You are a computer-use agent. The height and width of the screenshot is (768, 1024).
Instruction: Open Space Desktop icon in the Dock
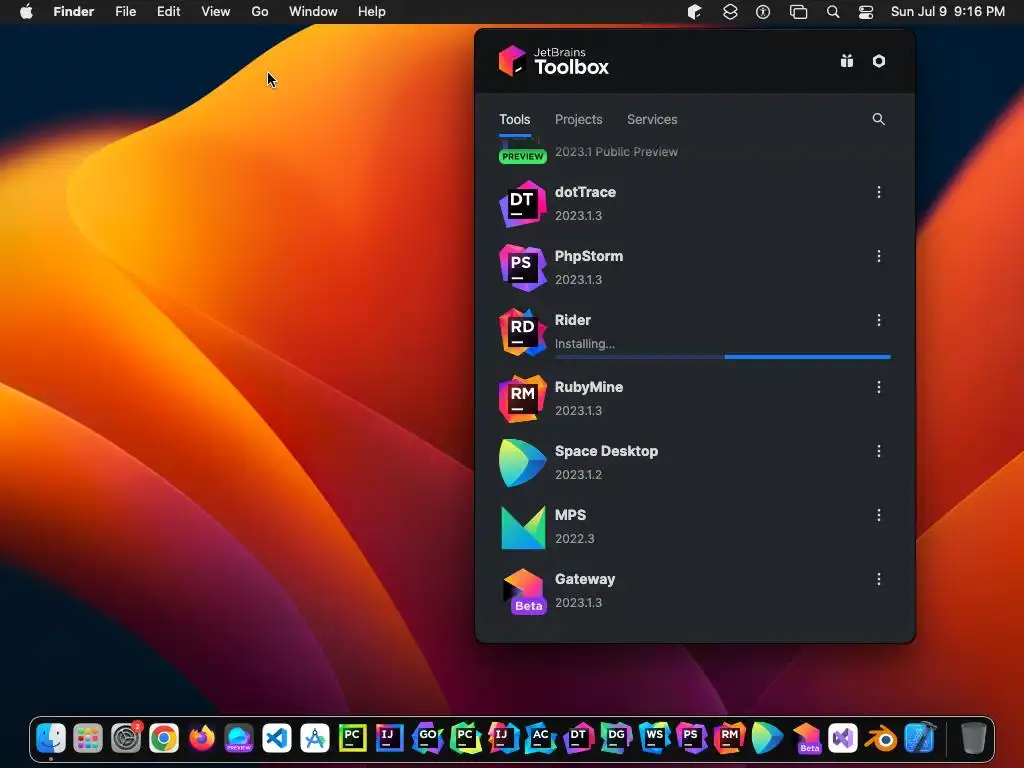(767, 738)
